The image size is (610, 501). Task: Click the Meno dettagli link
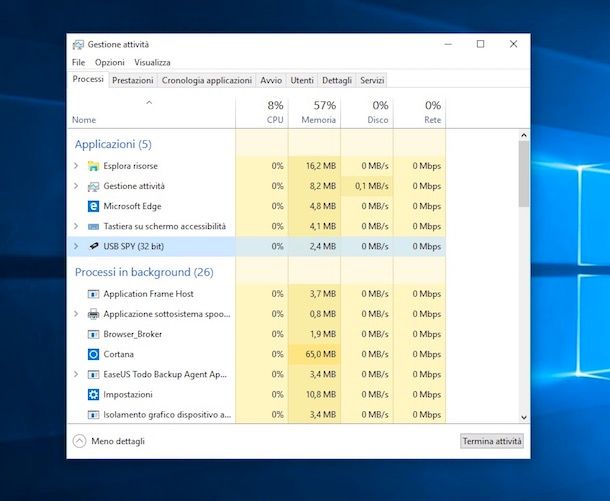118,441
